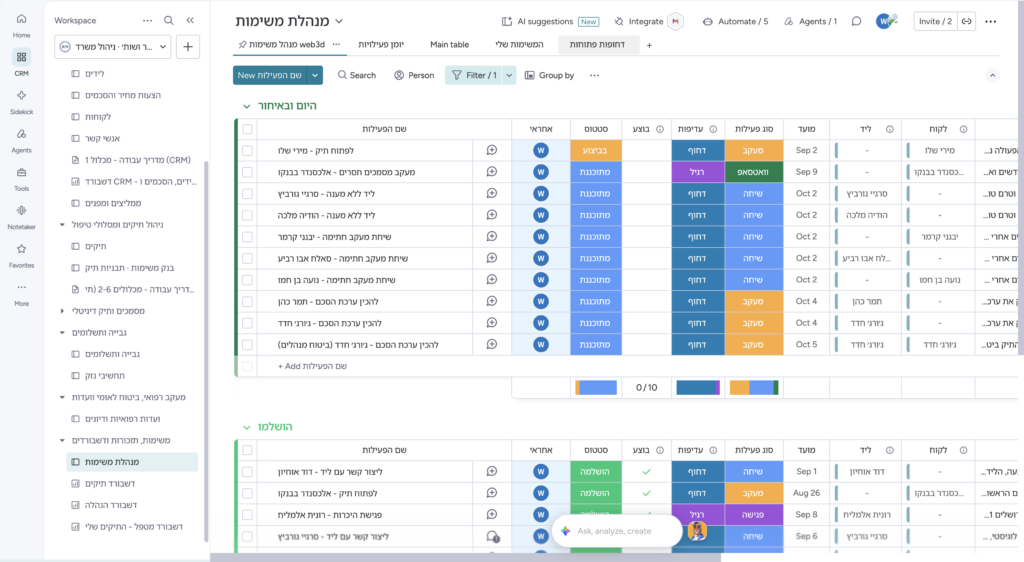
Task: Open the Notetaker sidebar icon
Action: [x=22, y=217]
